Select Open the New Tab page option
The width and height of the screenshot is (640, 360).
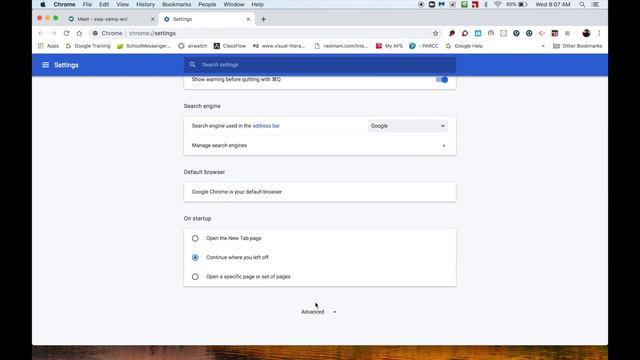click(195, 238)
